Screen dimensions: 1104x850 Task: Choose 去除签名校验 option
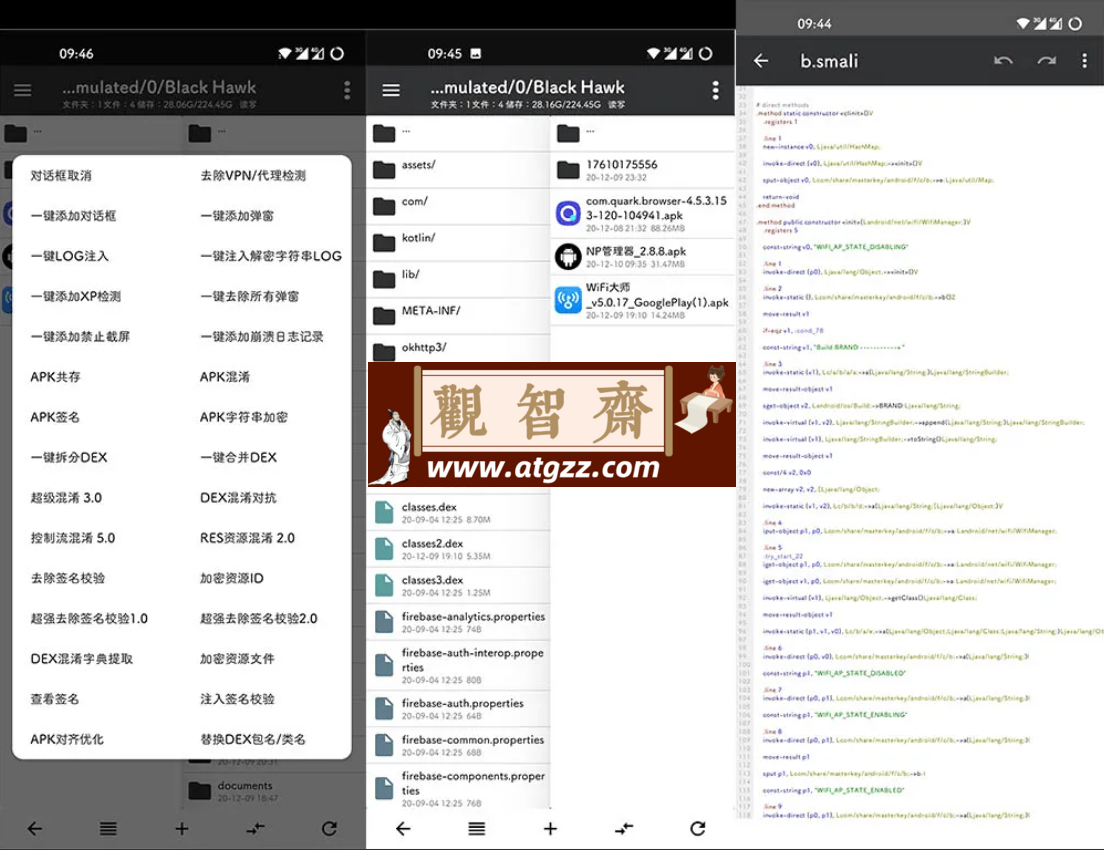[67, 577]
